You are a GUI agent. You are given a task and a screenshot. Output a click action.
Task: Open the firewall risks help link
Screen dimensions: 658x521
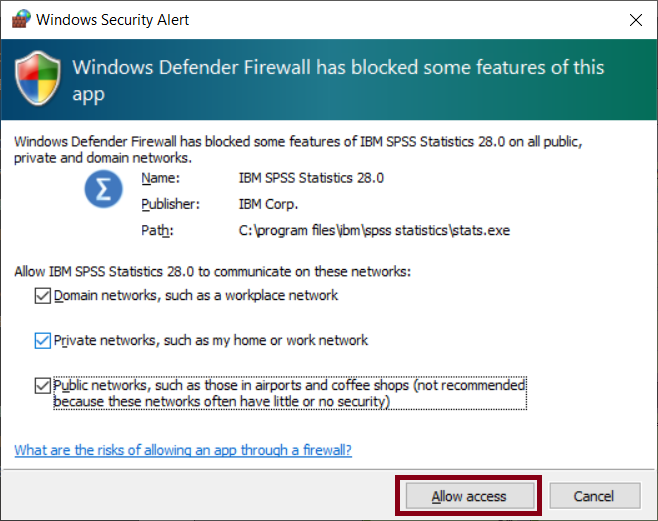tap(183, 450)
